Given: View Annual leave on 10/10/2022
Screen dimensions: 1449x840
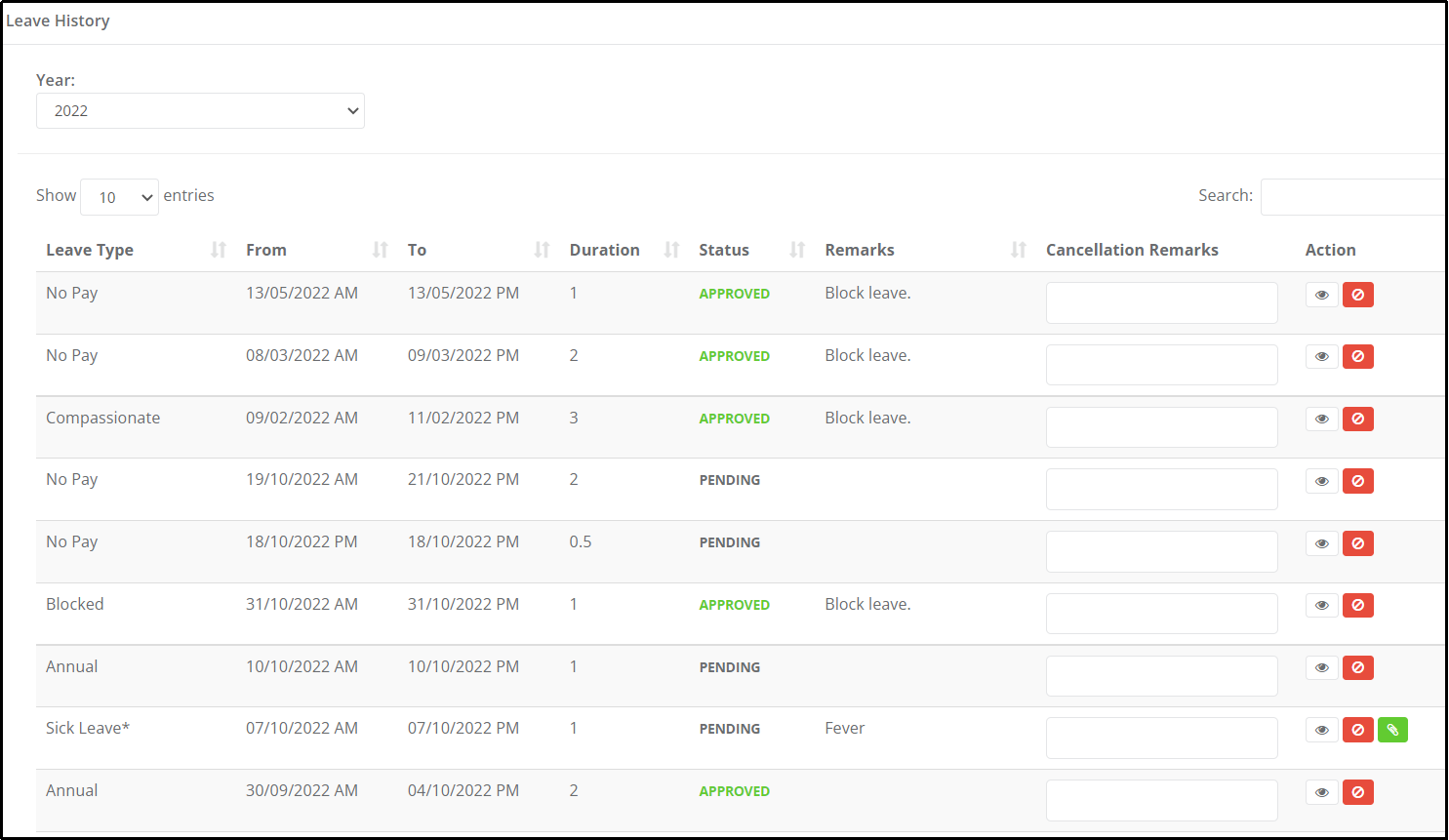Looking at the screenshot, I should [1321, 668].
